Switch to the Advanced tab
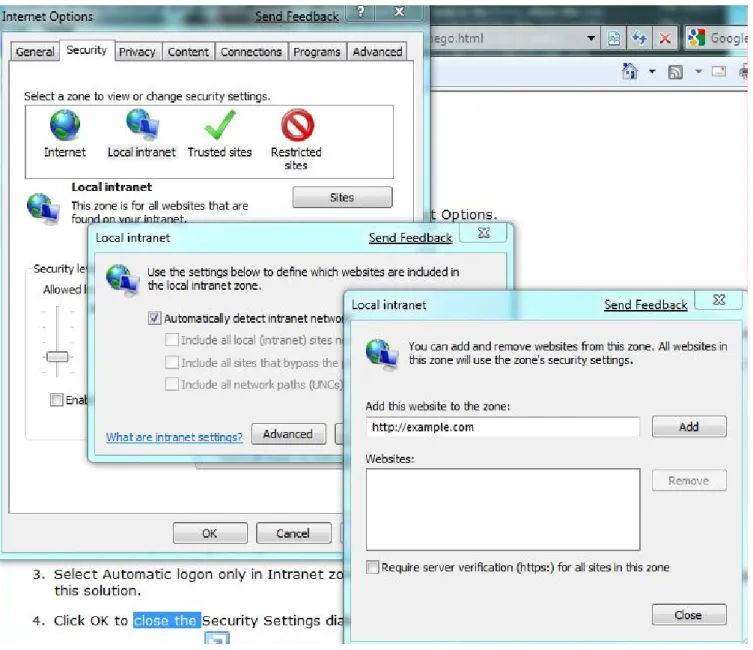Viewport: 753px width, 650px height. 377,51
